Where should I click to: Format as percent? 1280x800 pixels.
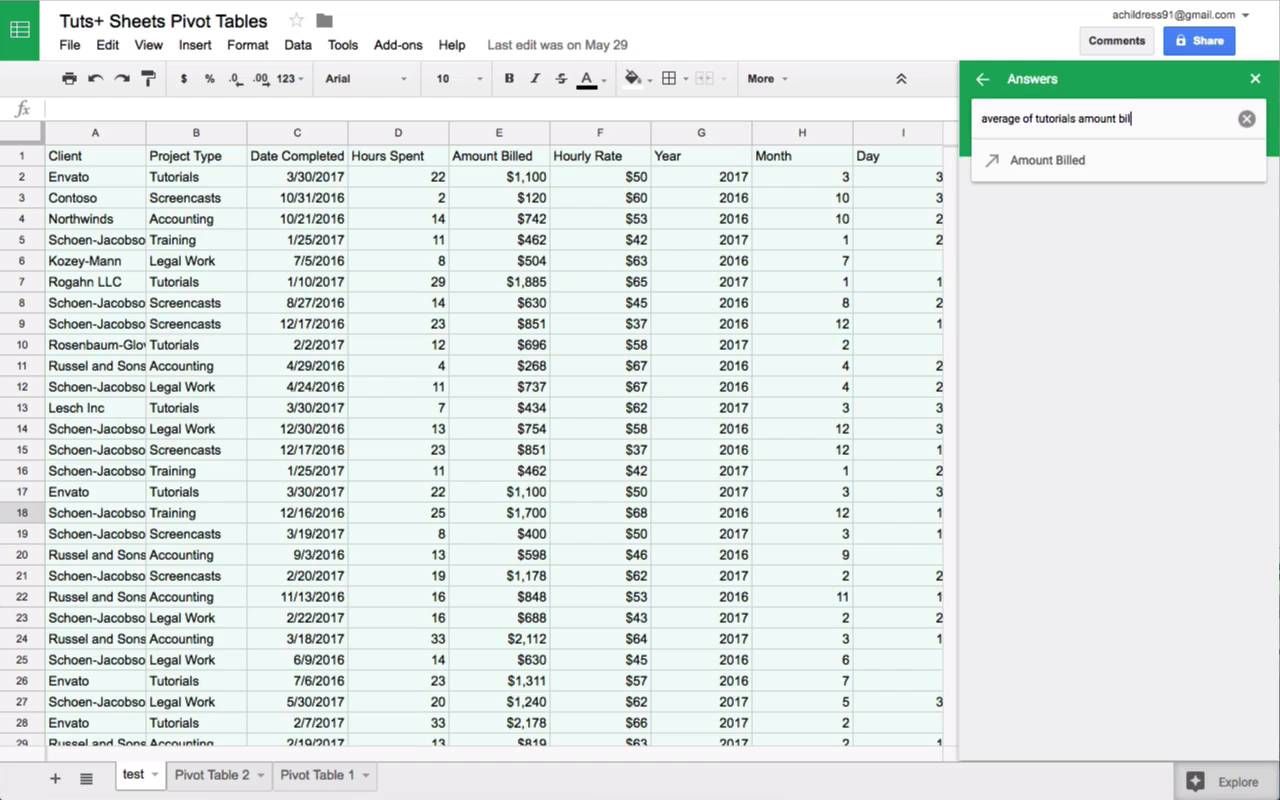pos(210,78)
